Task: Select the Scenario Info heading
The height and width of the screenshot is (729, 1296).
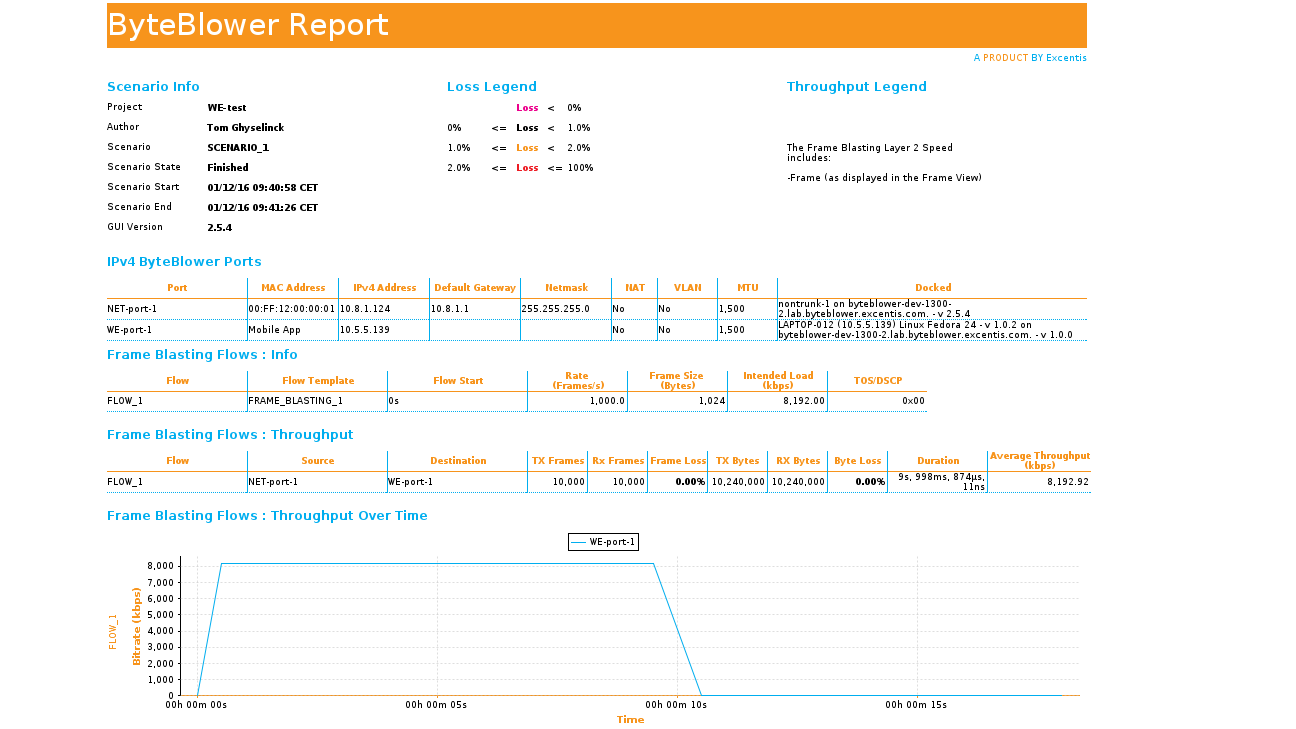Action: pos(153,87)
